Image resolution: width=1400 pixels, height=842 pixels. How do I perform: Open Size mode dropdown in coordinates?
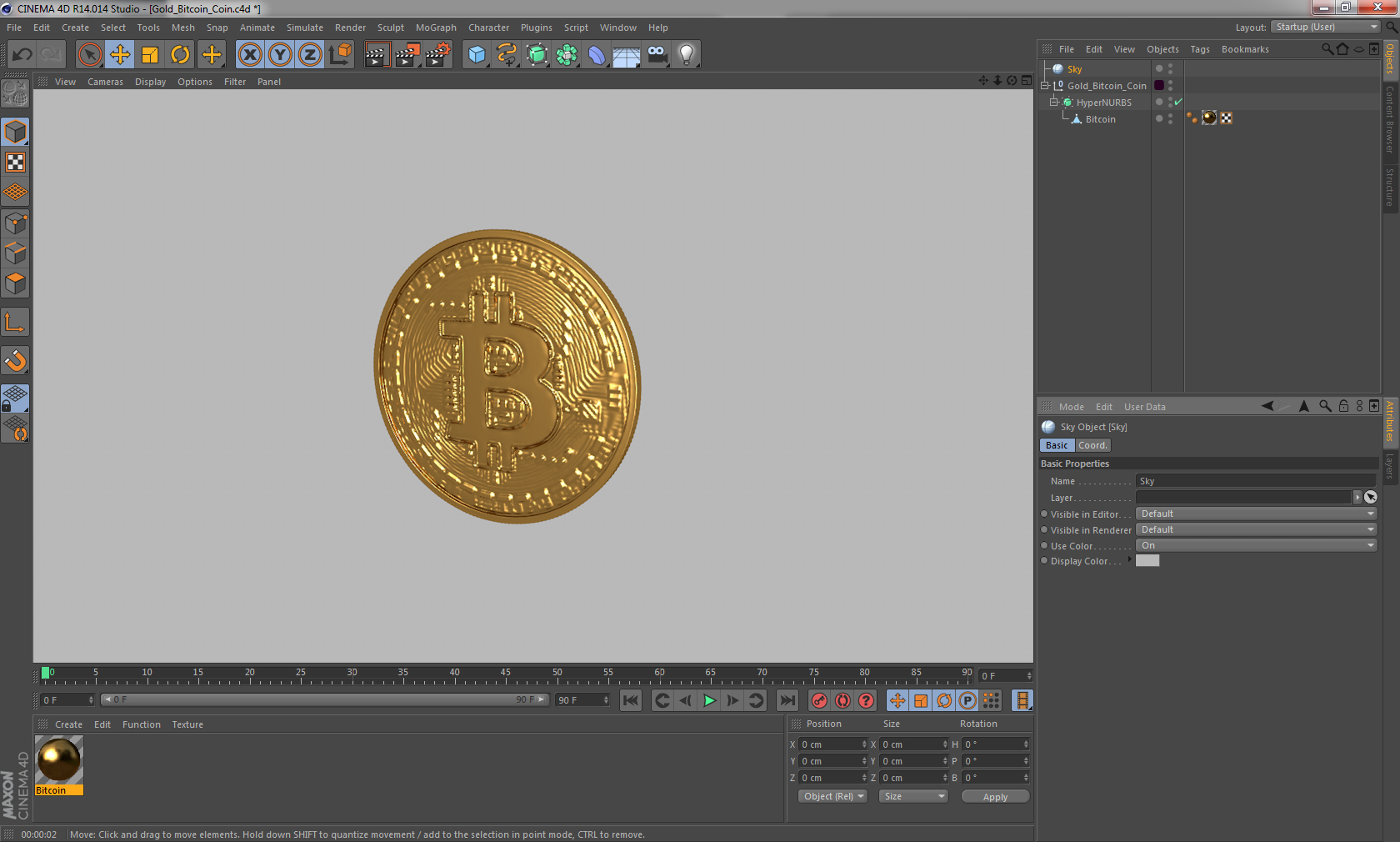click(914, 796)
